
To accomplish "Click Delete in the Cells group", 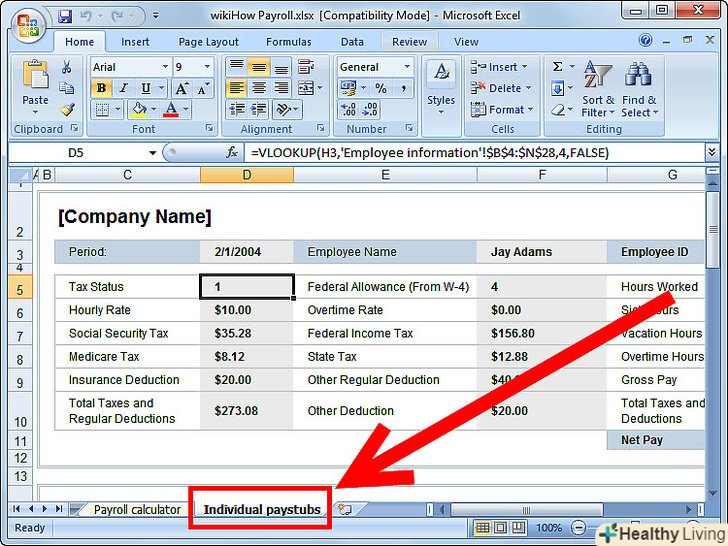I will 501,88.
